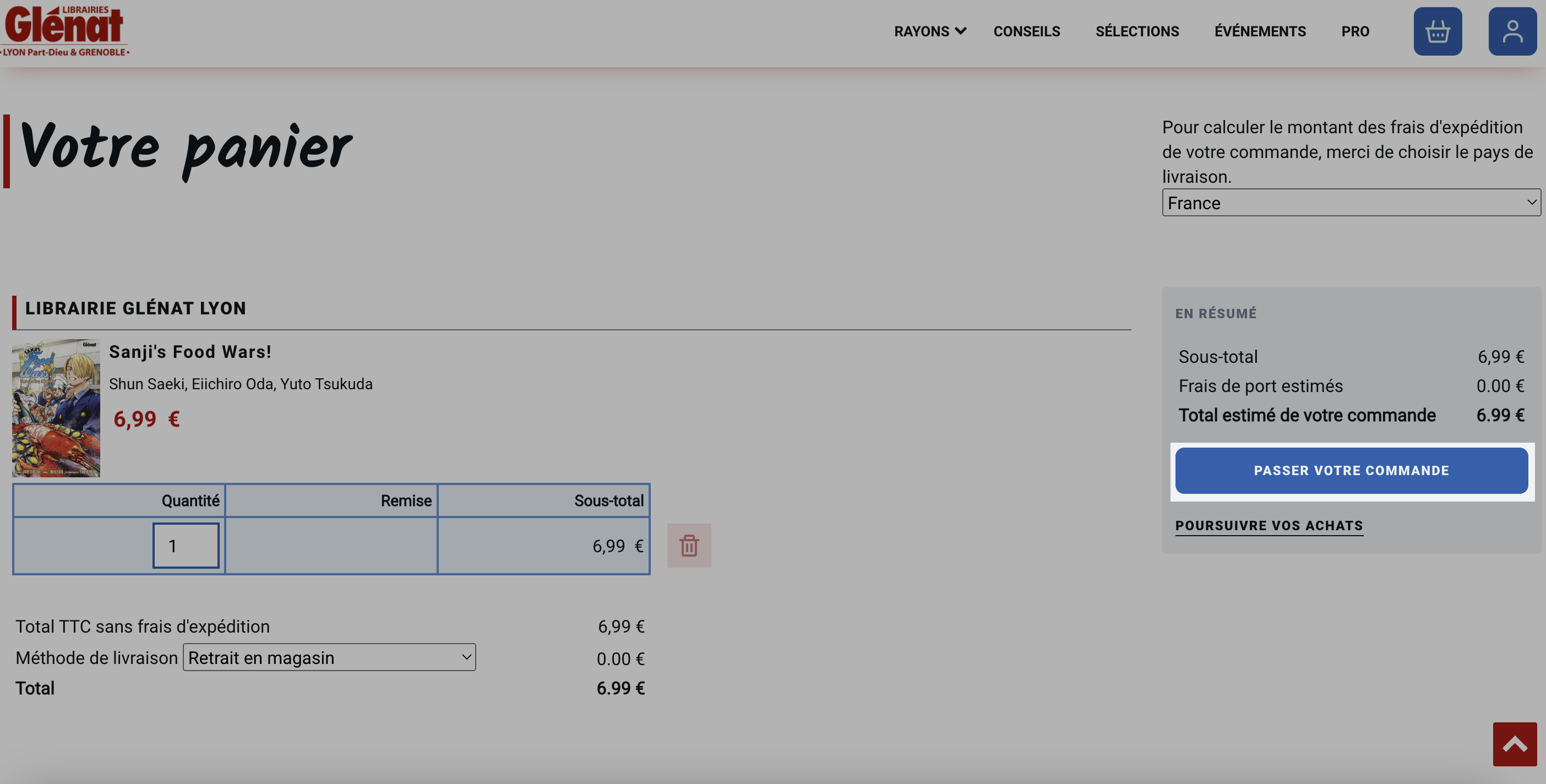Click PASSER VOTRE COMMANDE button
The width and height of the screenshot is (1546, 784).
1352,471
